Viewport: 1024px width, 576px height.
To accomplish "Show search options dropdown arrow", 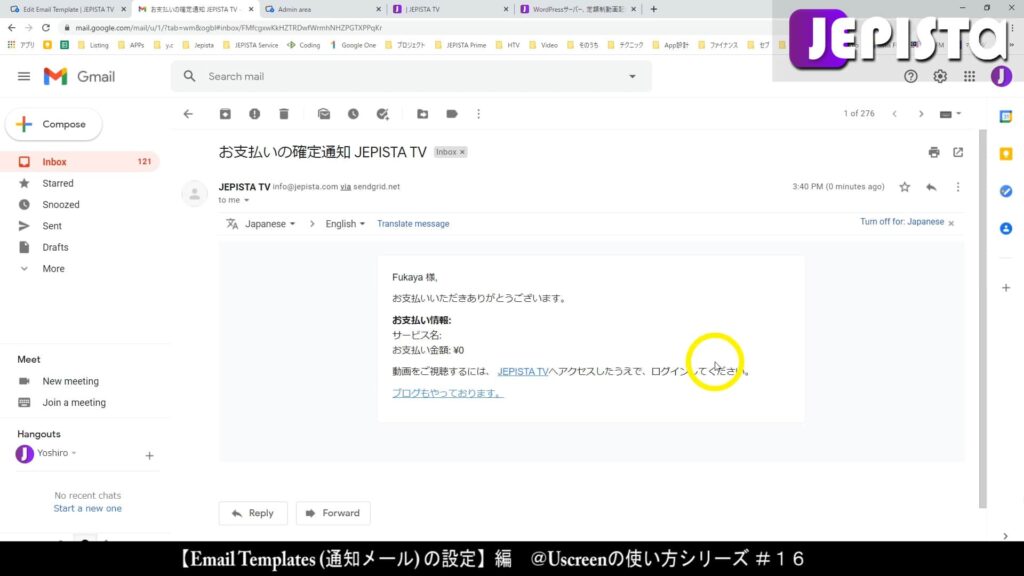I will [632, 76].
